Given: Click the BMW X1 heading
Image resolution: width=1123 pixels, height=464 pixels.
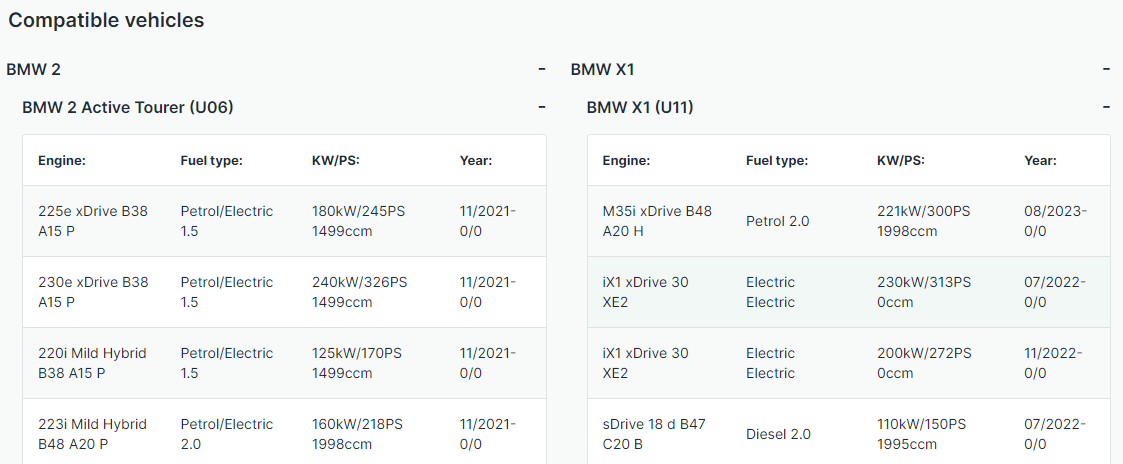Looking at the screenshot, I should click(602, 69).
